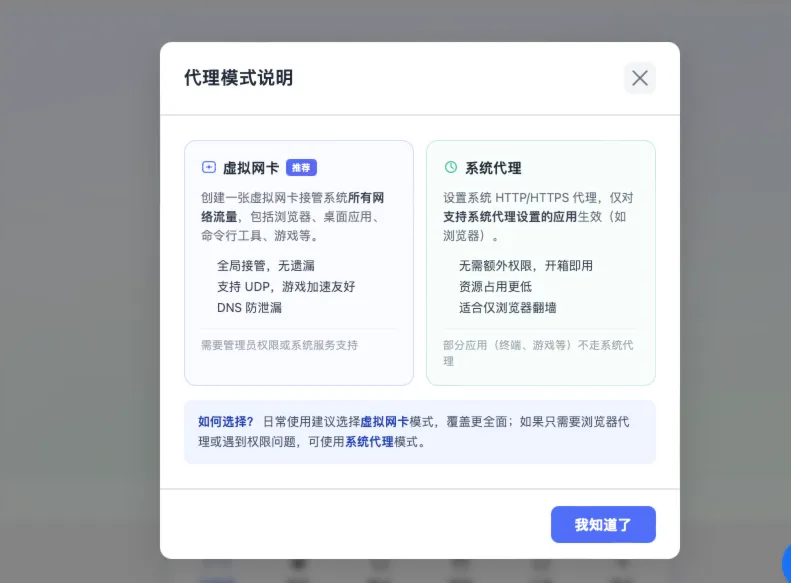Click the 无需额外权限,开箱即用 line
Screen dimensions: 791x583
coord(526,266)
